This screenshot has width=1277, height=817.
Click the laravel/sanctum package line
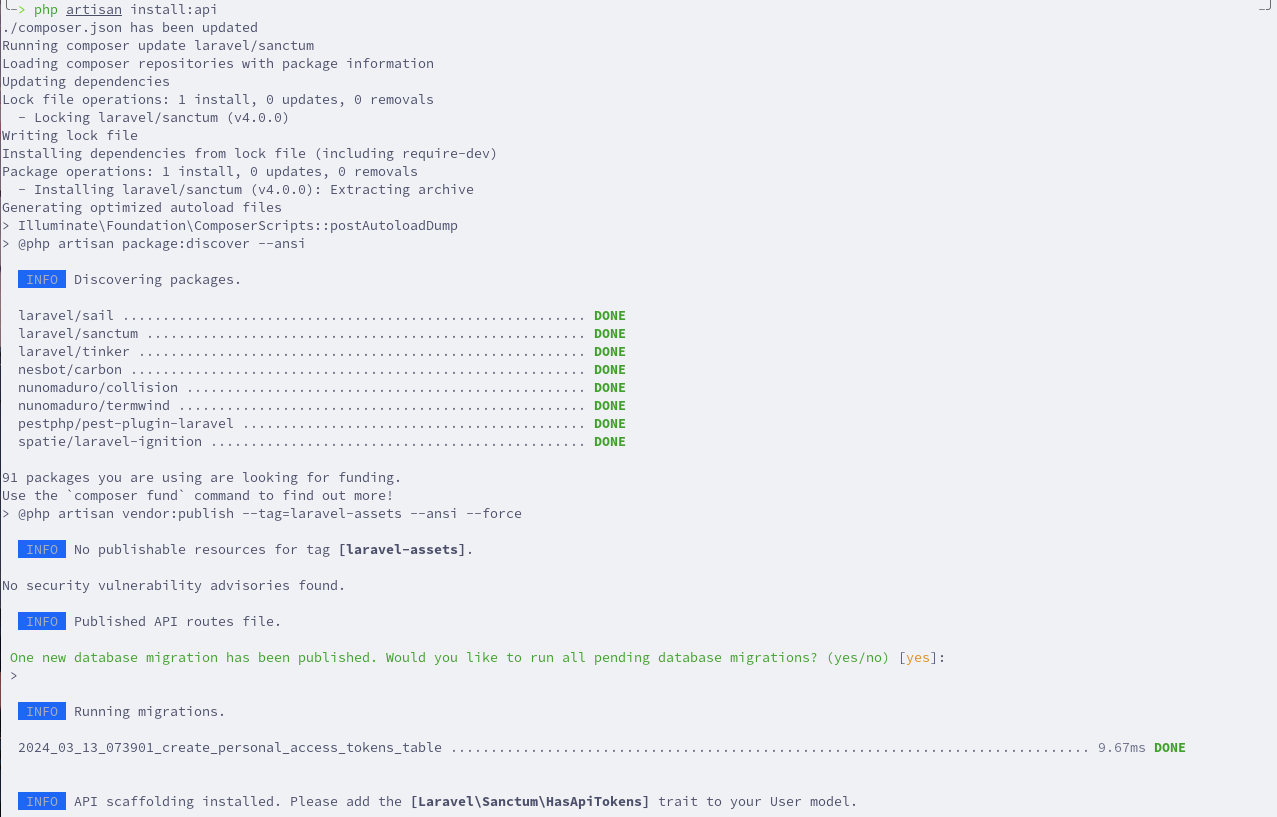(x=322, y=333)
